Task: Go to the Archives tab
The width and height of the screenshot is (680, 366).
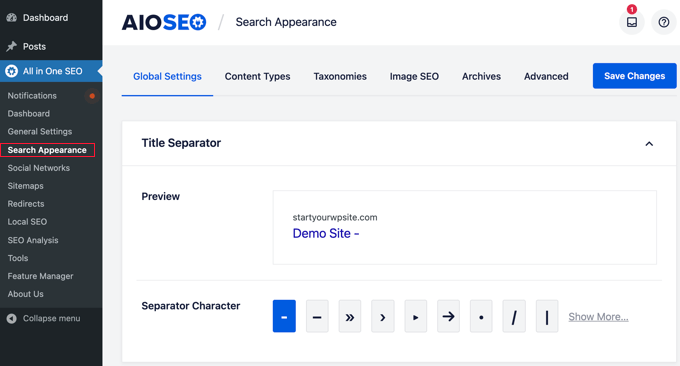Action: (x=481, y=77)
